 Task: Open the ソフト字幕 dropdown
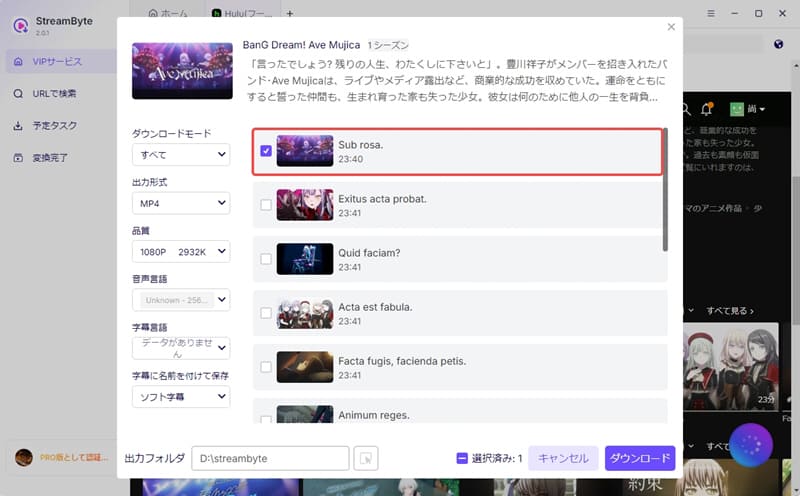(x=181, y=396)
